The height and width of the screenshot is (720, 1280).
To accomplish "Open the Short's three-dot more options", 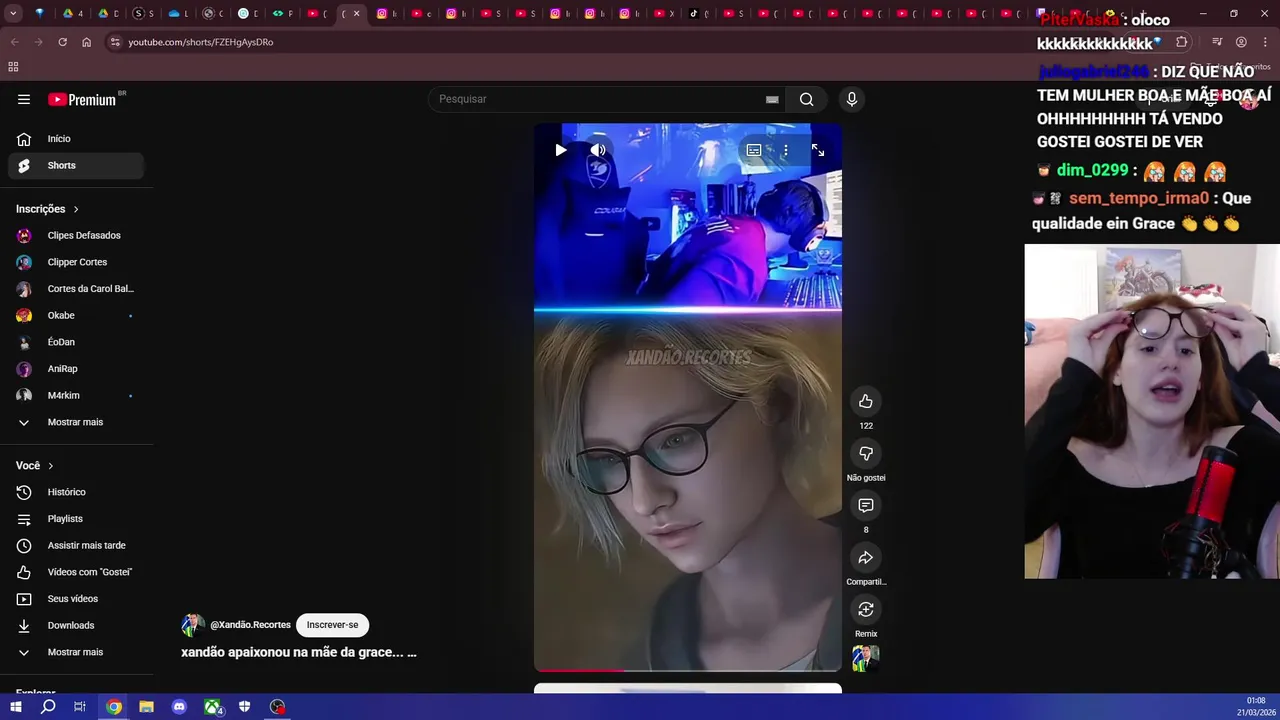I will pyautogui.click(x=786, y=150).
